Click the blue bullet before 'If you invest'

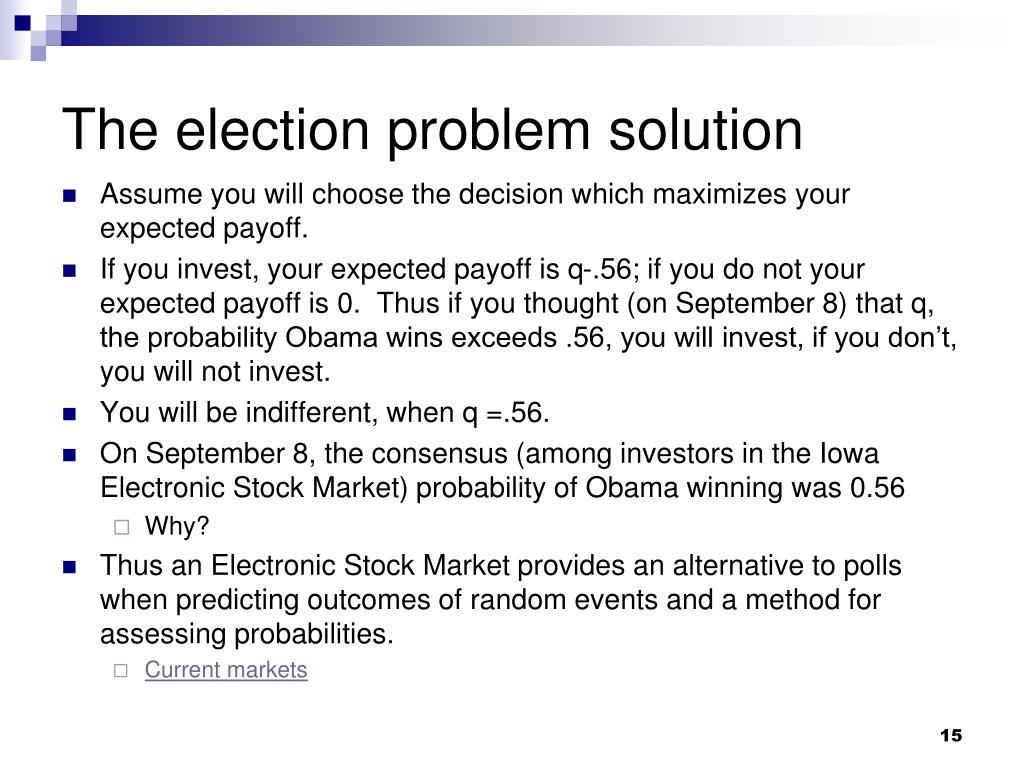click(x=69, y=270)
